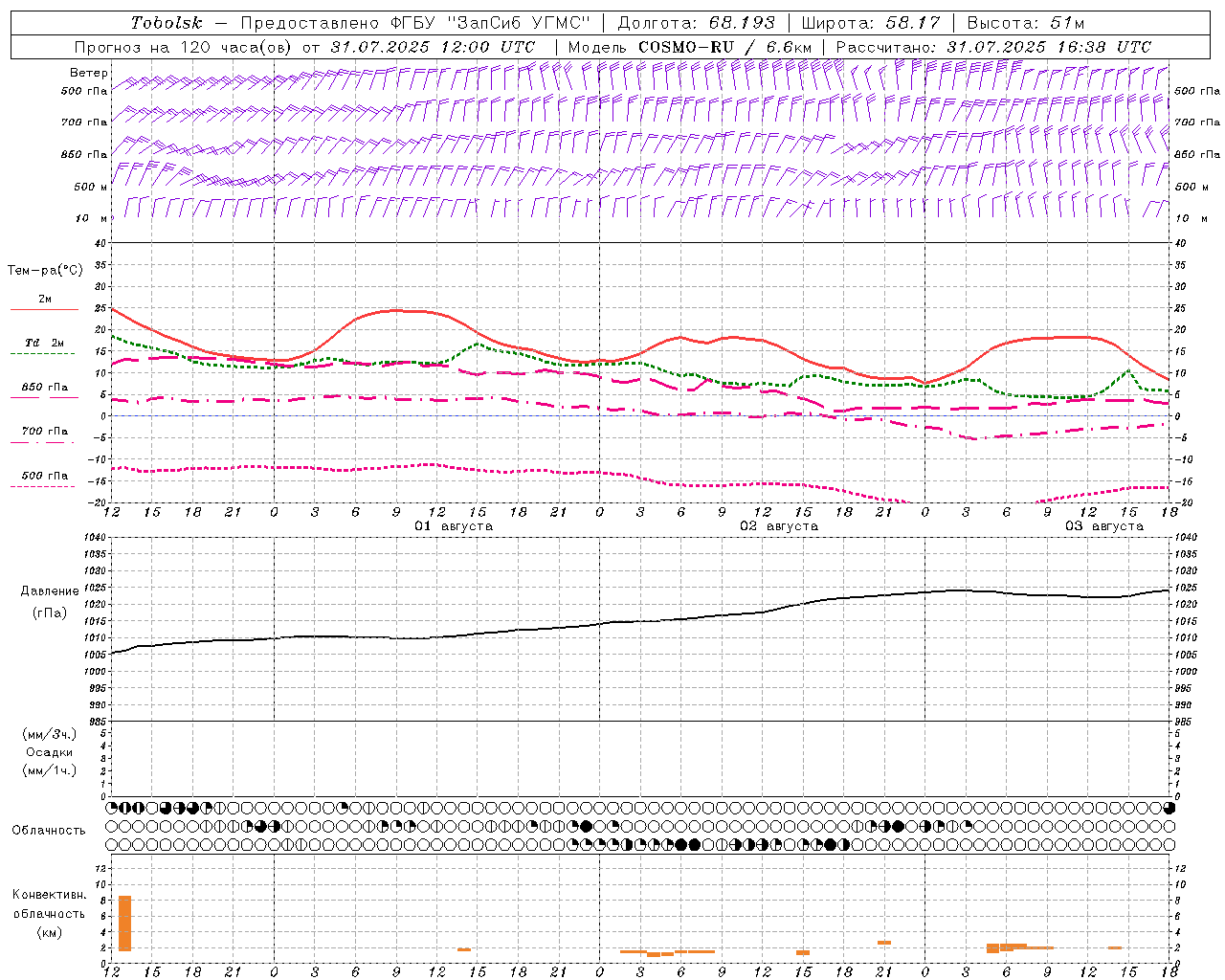The height and width of the screenshot is (980, 1225).
Task: Click the Облачность row label
Action: coord(49,831)
